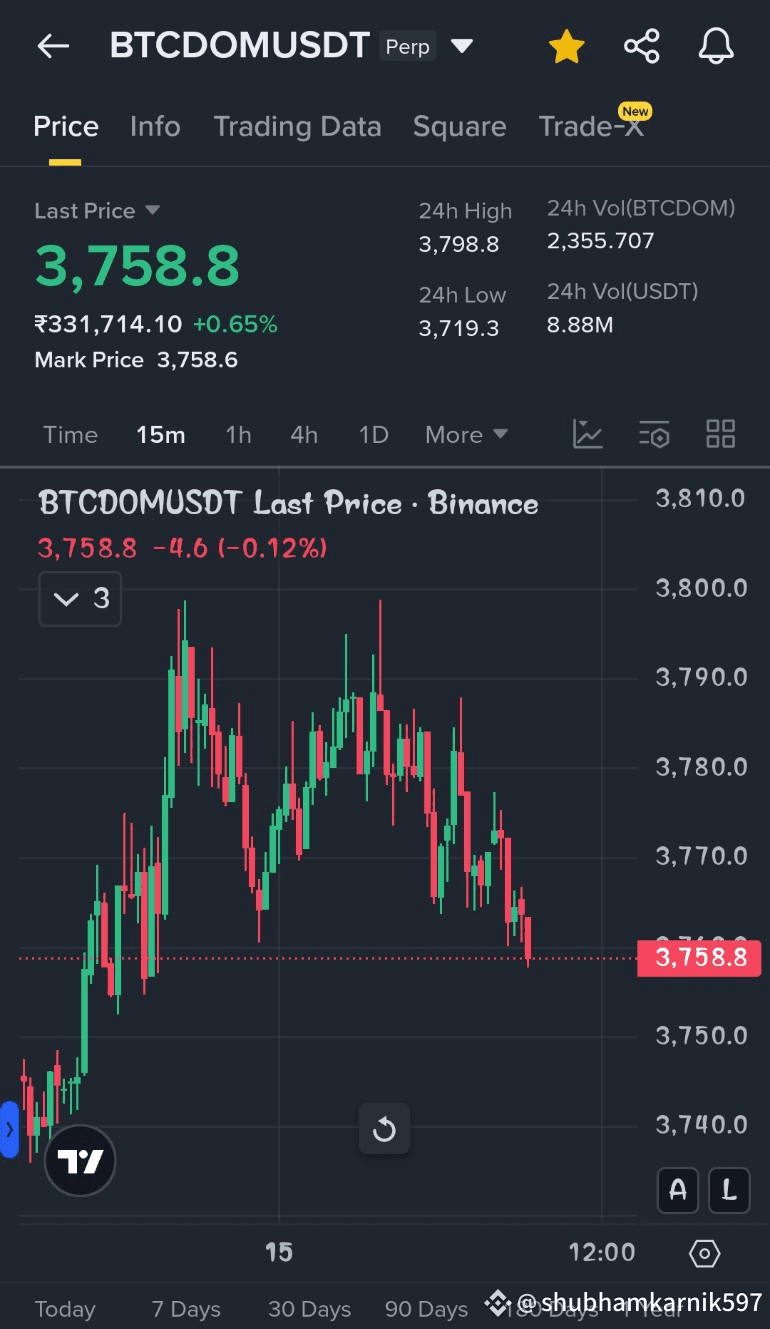The width and height of the screenshot is (770, 1329).
Task: Open hexagon chart scale settings icon
Action: pos(704,1253)
